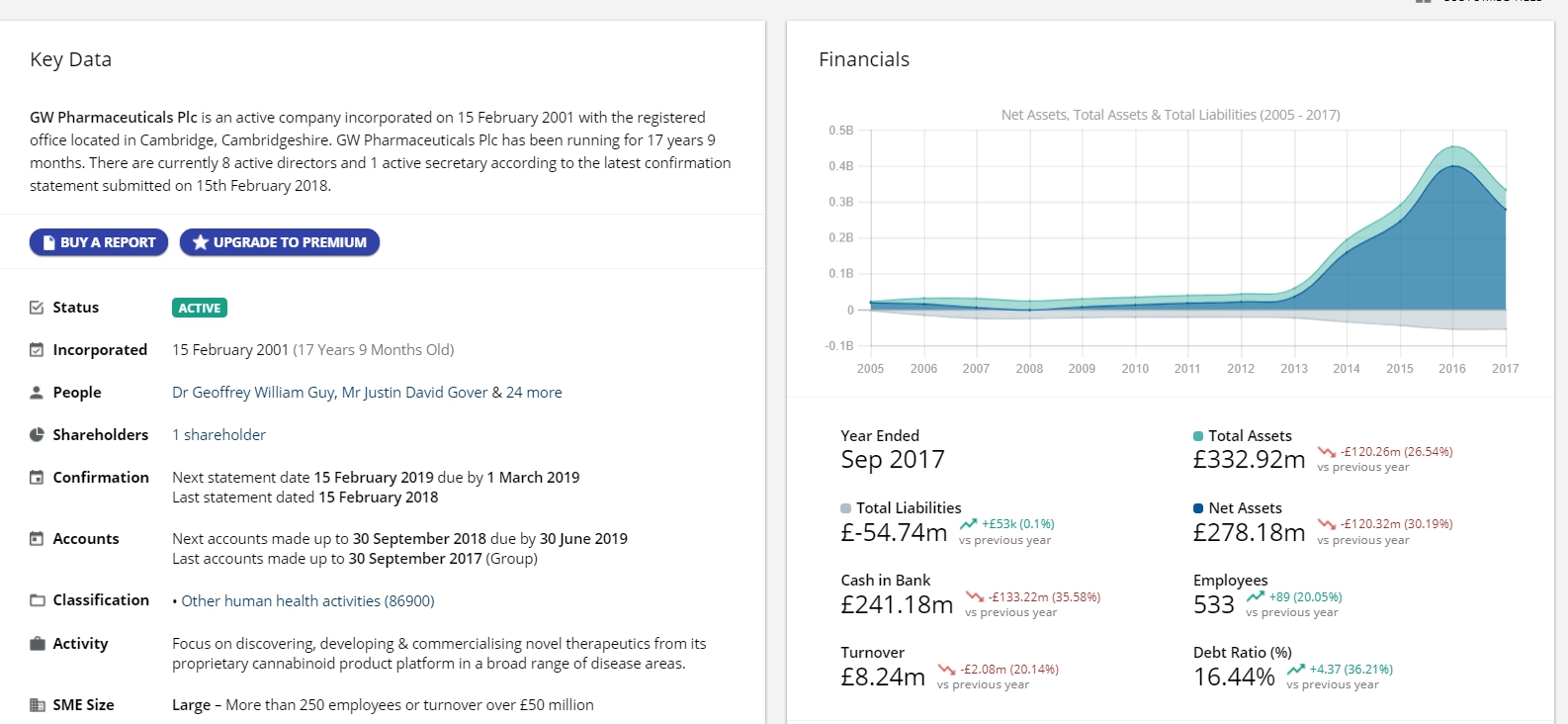Click the Total Liabilities grey legend swatch
1568x724 pixels.
845,508
